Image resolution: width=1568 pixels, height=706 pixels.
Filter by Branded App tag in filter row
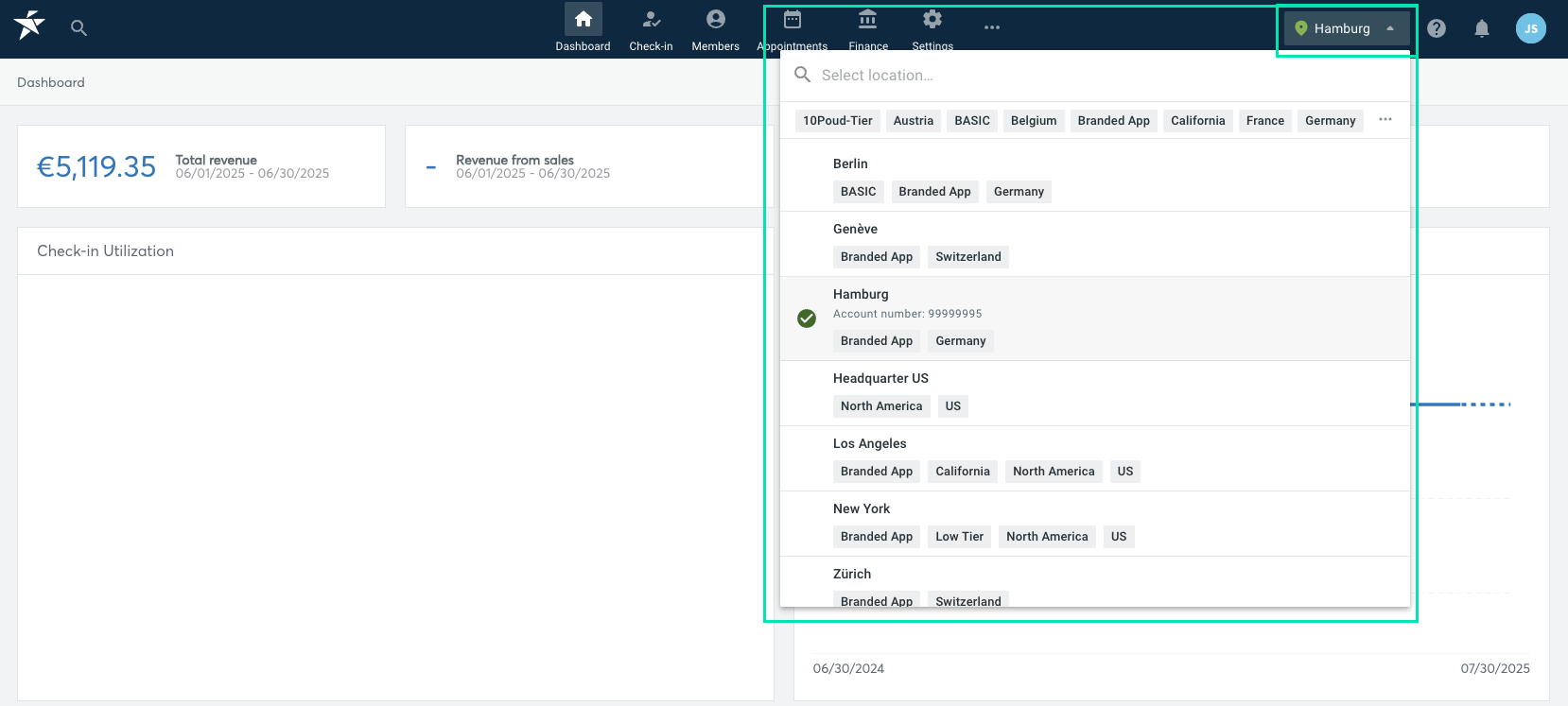pyautogui.click(x=1114, y=121)
